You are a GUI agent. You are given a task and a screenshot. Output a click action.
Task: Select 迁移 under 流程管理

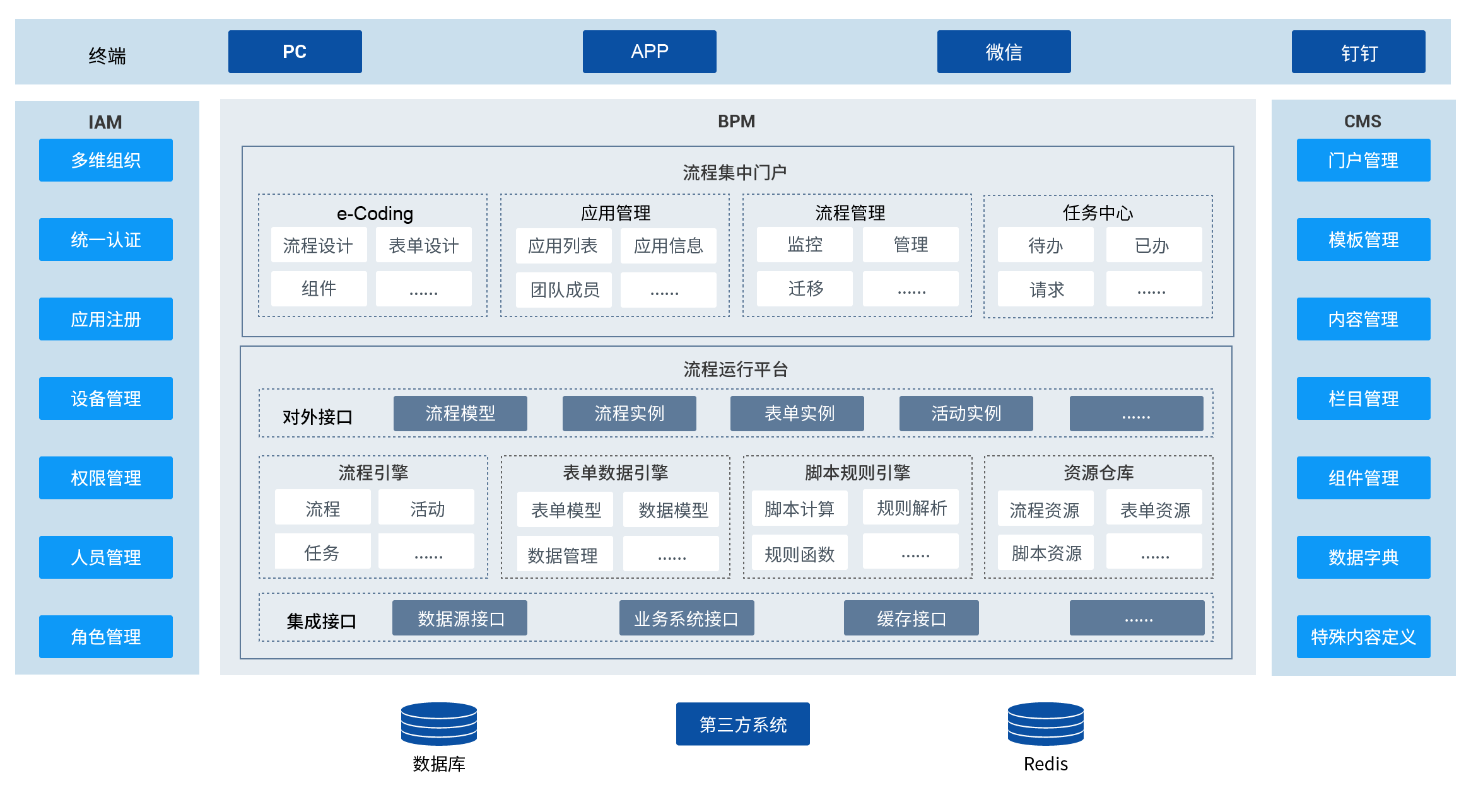tap(805, 289)
